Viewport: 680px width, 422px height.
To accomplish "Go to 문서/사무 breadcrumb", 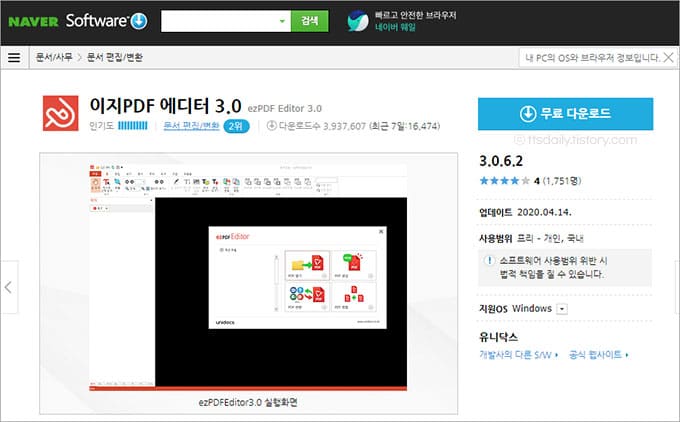I will [54, 57].
